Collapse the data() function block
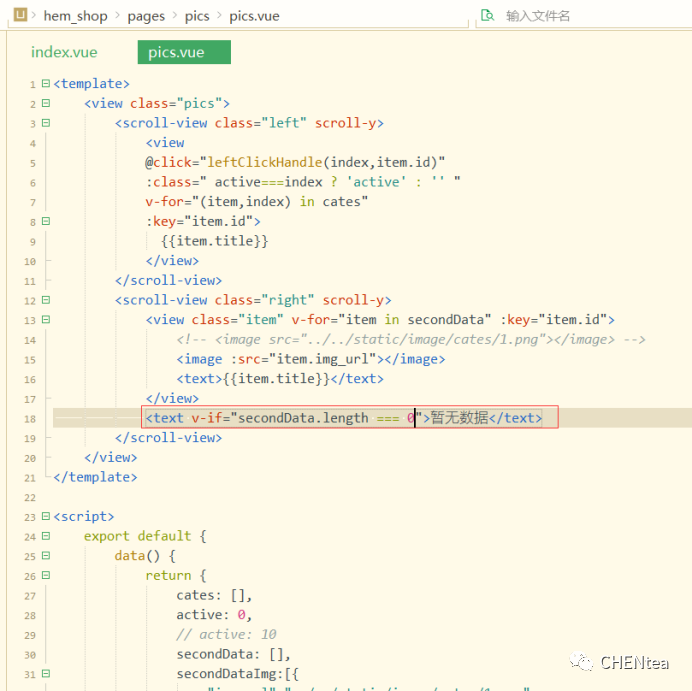 click(x=45, y=556)
